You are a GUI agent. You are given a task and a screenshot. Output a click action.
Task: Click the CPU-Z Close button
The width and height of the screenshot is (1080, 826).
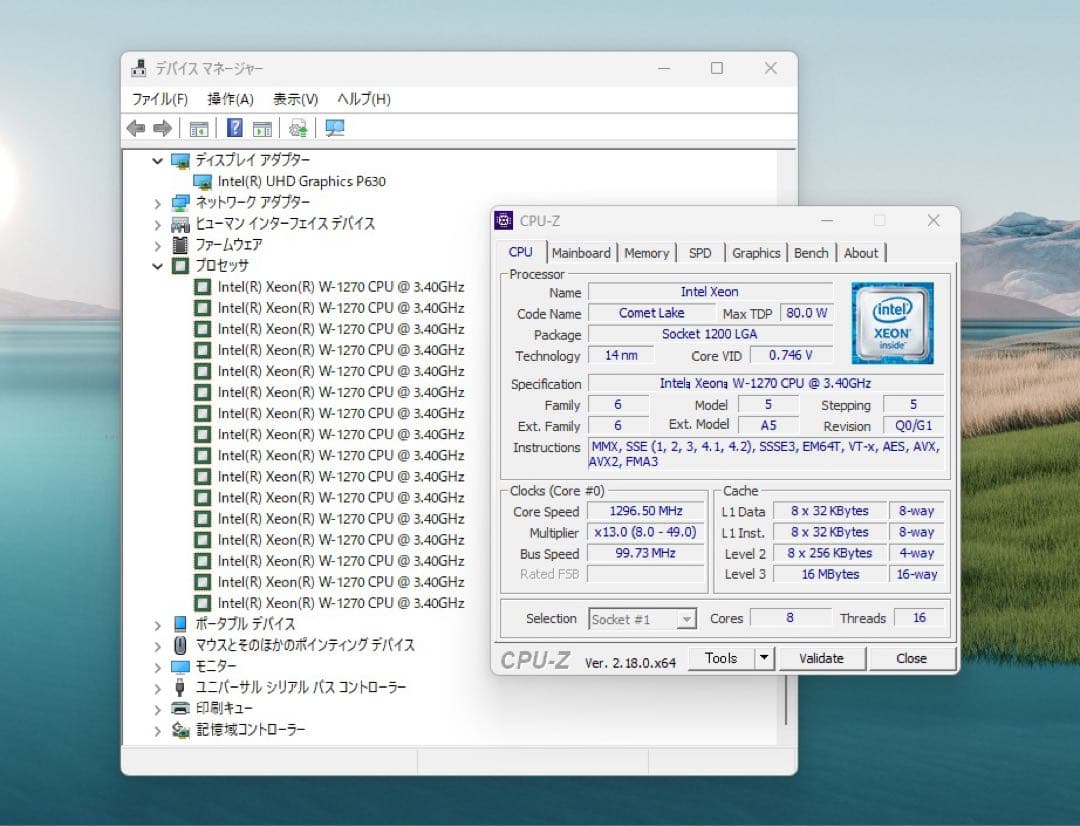[911, 658]
